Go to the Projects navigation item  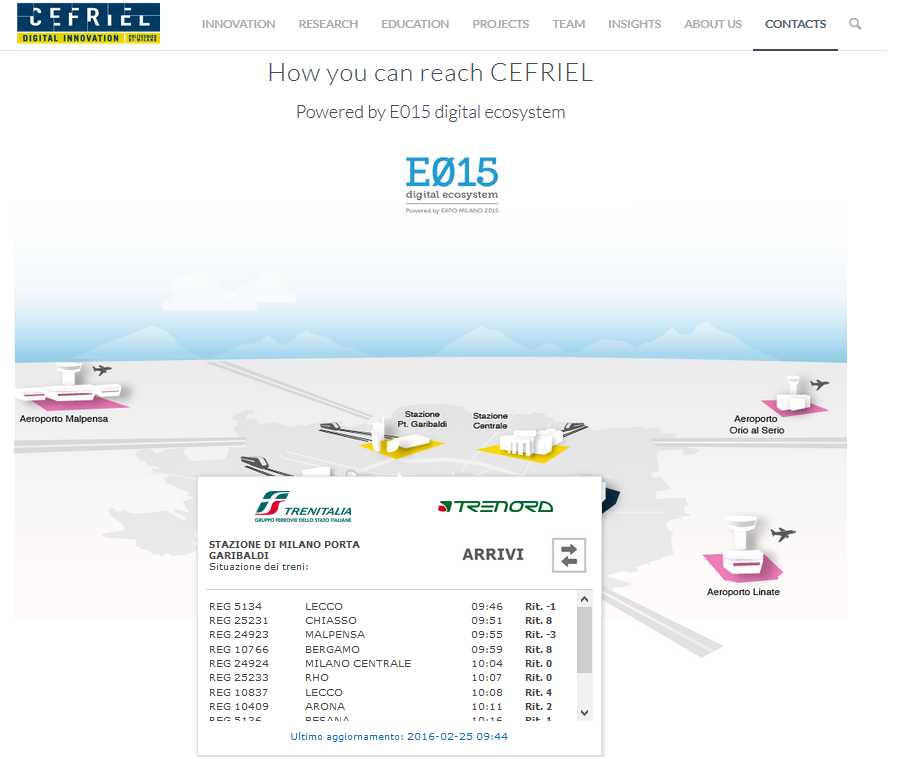(x=500, y=24)
